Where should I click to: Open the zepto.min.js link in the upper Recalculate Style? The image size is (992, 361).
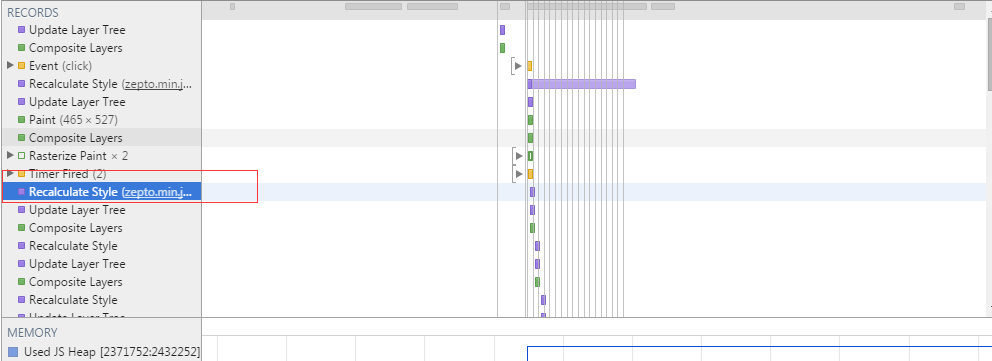point(156,84)
